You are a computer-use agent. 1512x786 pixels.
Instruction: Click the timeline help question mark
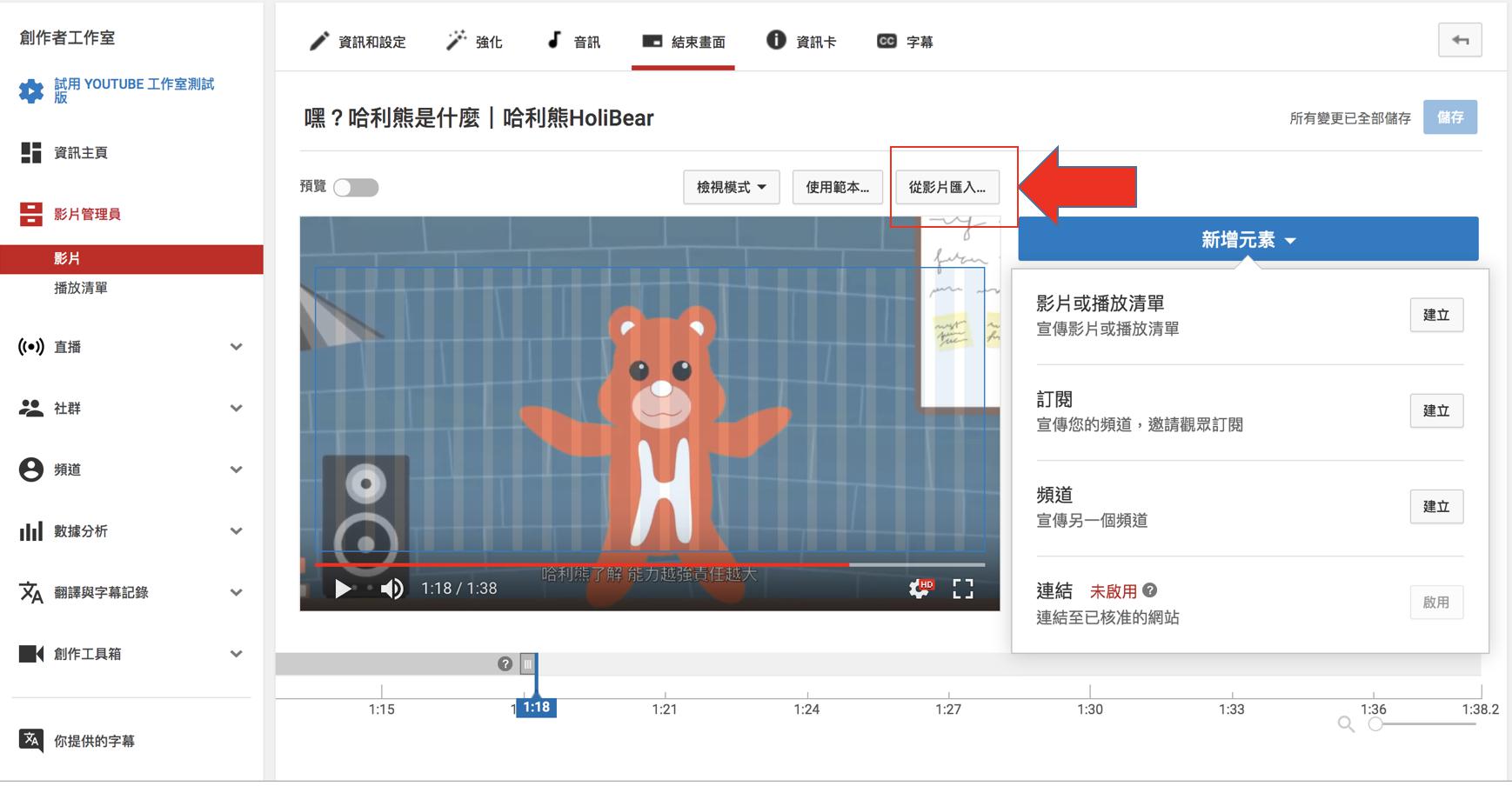(x=505, y=664)
